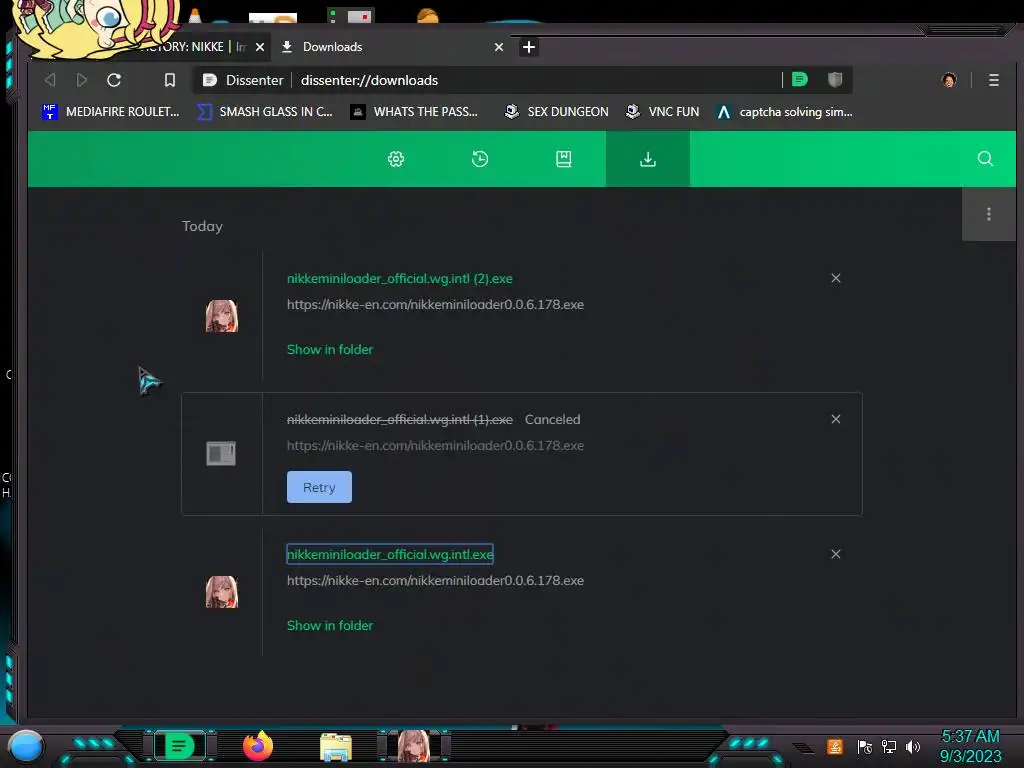Screen dimensions: 1024x768
Task: Retry the canceled download
Action: 319,487
